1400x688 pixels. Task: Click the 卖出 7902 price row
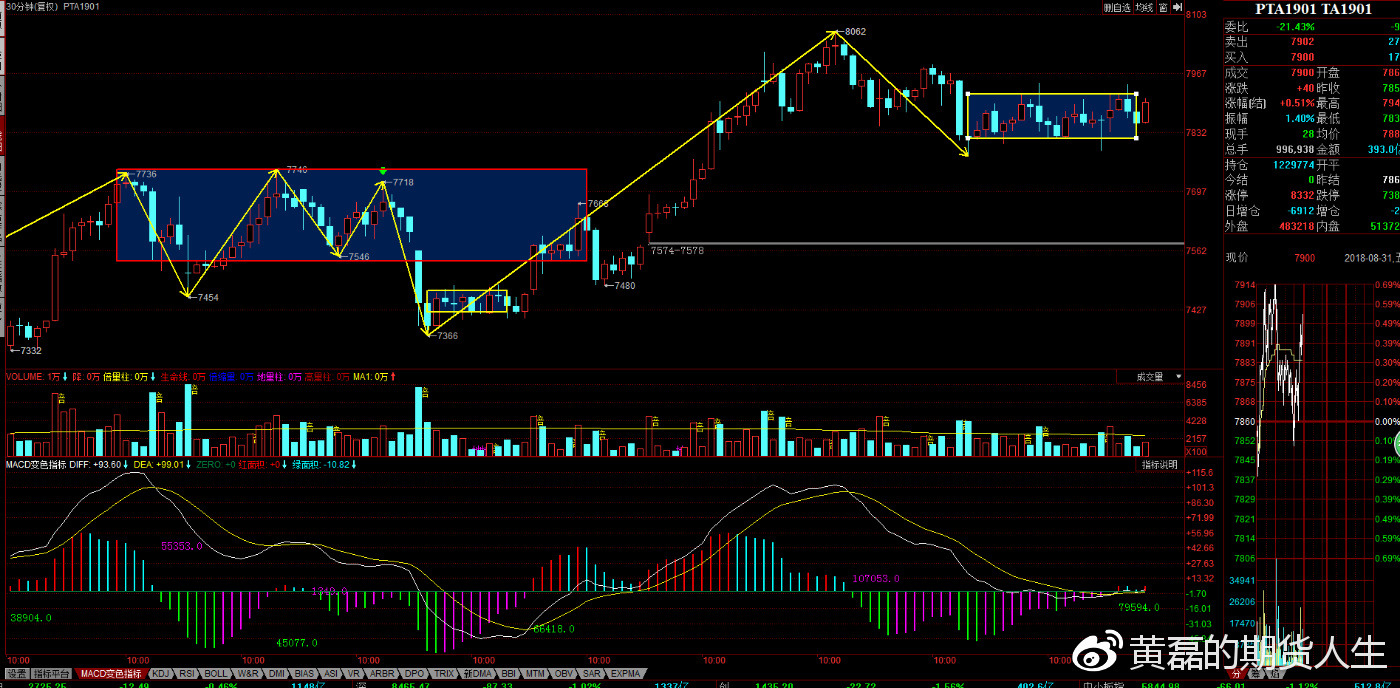pyautogui.click(x=1312, y=42)
